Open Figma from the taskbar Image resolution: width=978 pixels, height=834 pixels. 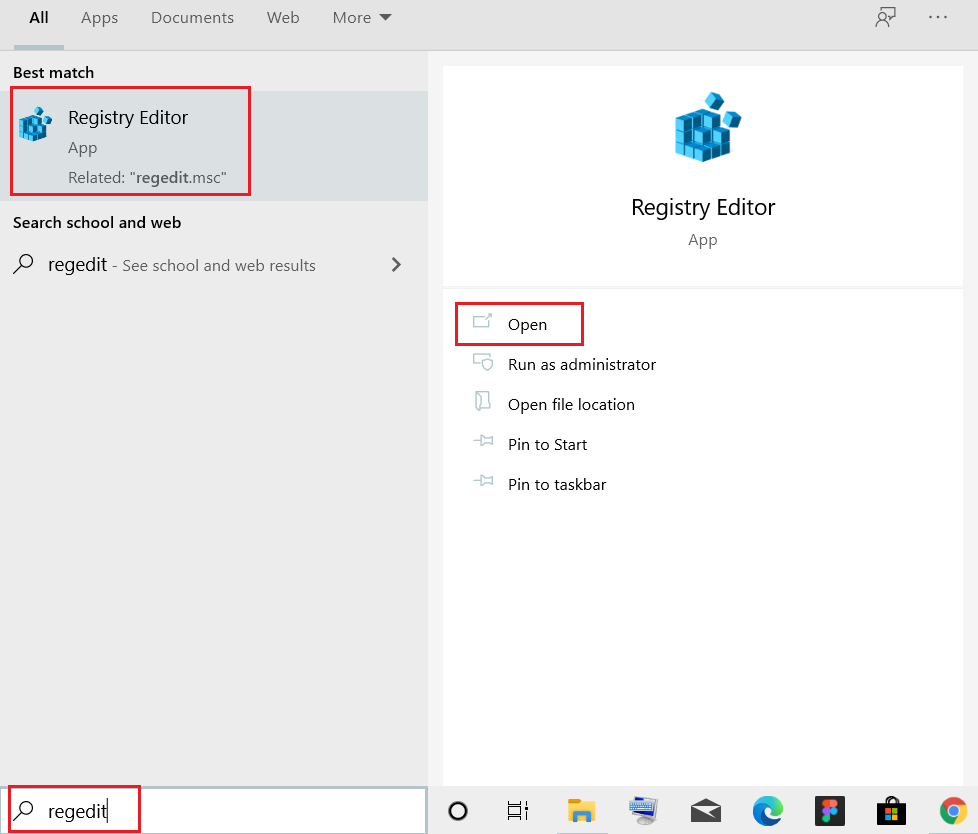coord(829,811)
